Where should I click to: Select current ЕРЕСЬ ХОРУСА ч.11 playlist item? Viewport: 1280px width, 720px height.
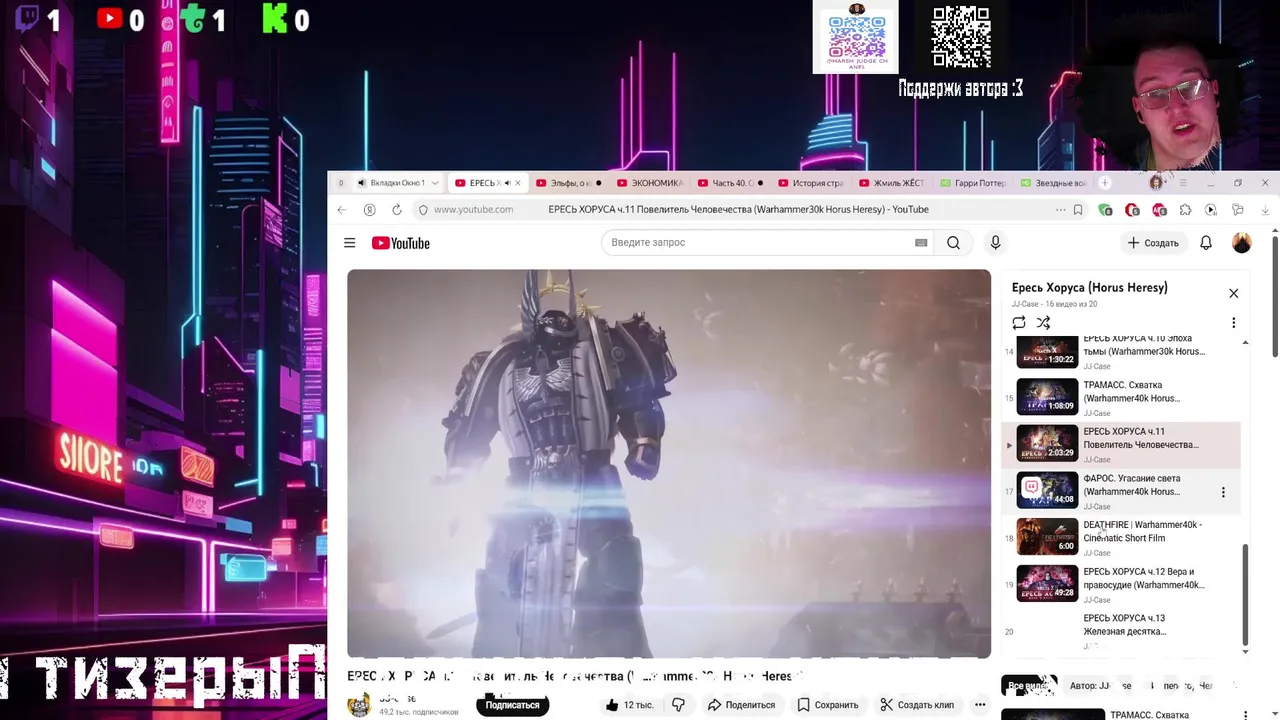tap(1123, 445)
